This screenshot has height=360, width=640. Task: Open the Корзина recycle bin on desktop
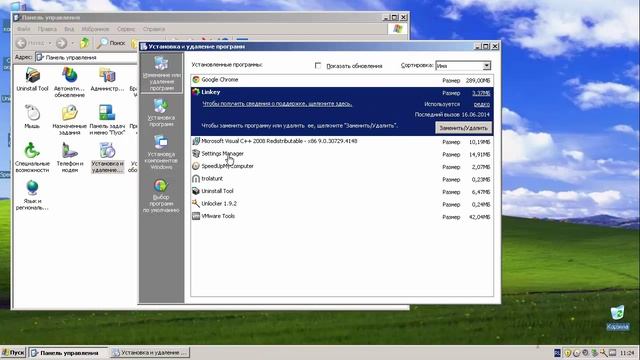point(618,318)
